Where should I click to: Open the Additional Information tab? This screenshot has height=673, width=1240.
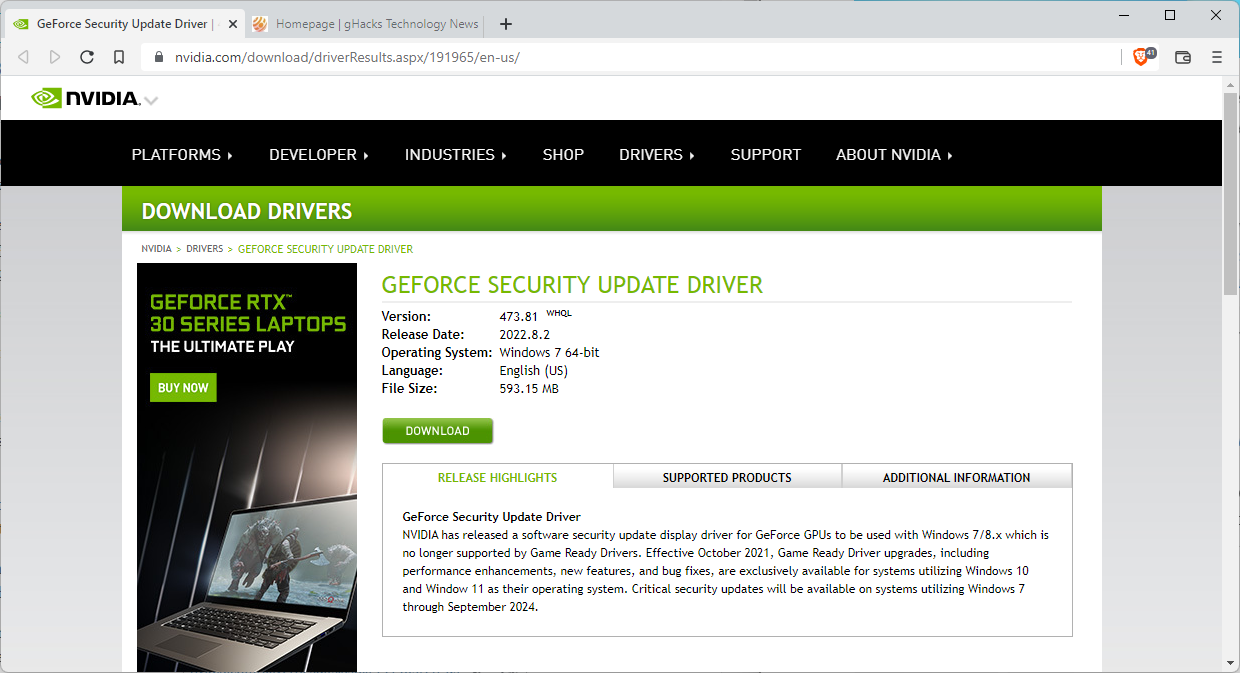956,477
